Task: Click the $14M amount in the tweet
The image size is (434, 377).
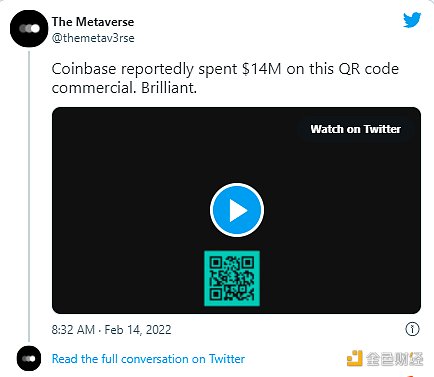Action: click(262, 69)
